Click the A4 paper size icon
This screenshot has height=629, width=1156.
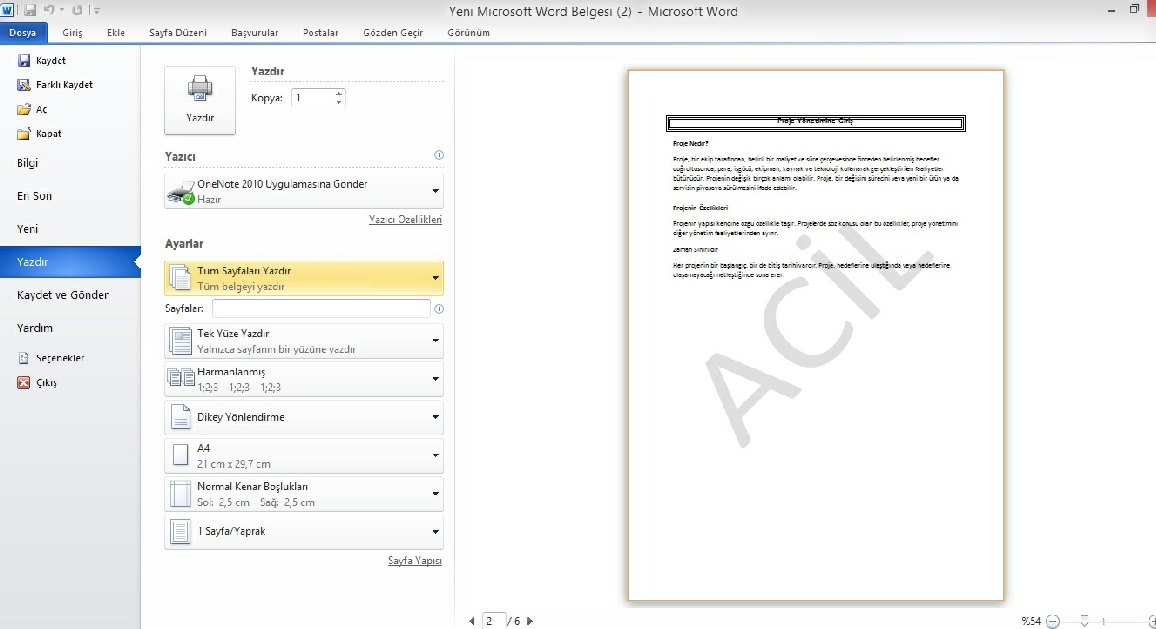point(181,456)
